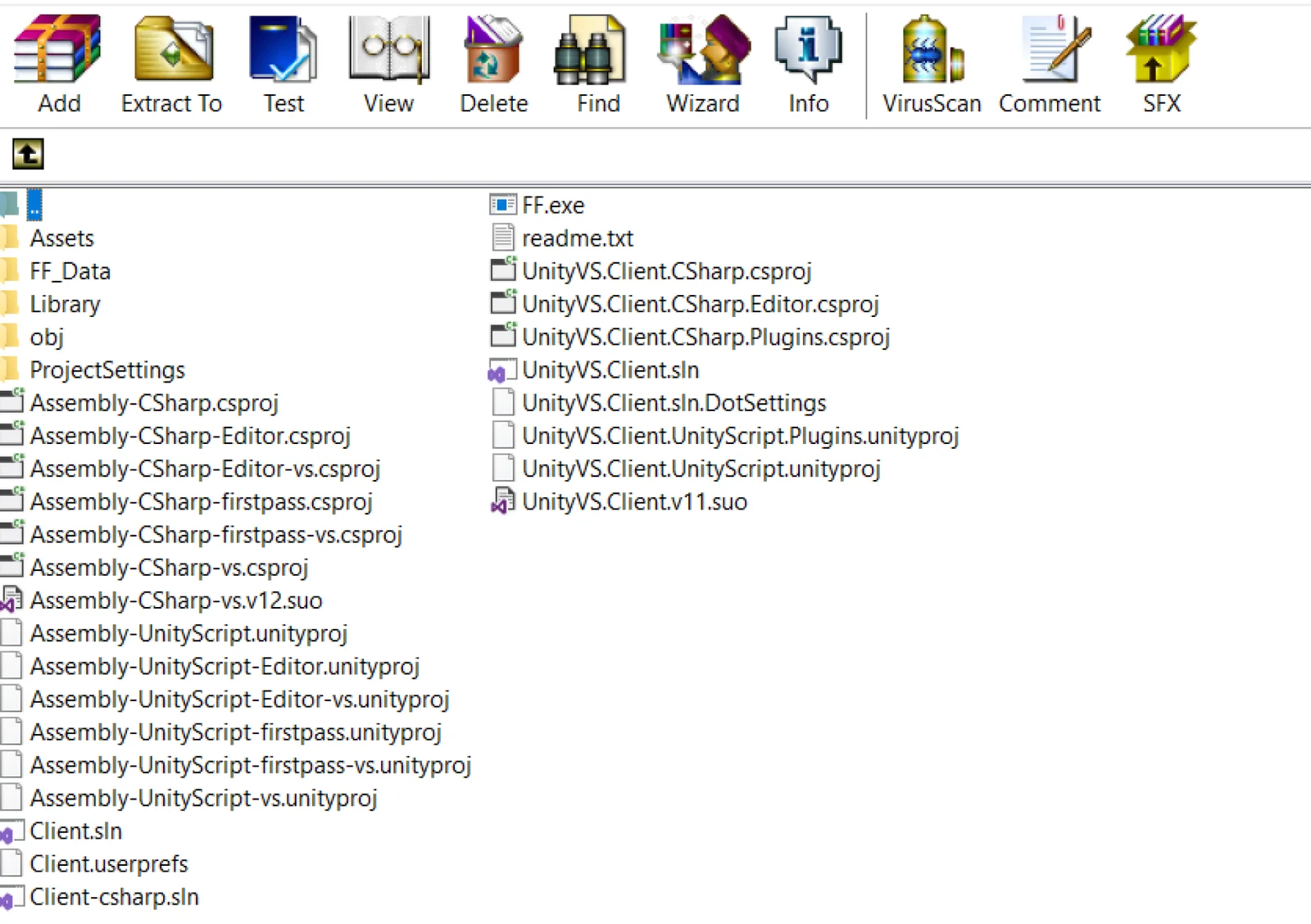1311x924 pixels.
Task: Click the Add archive toolbar icon
Action: point(58,64)
